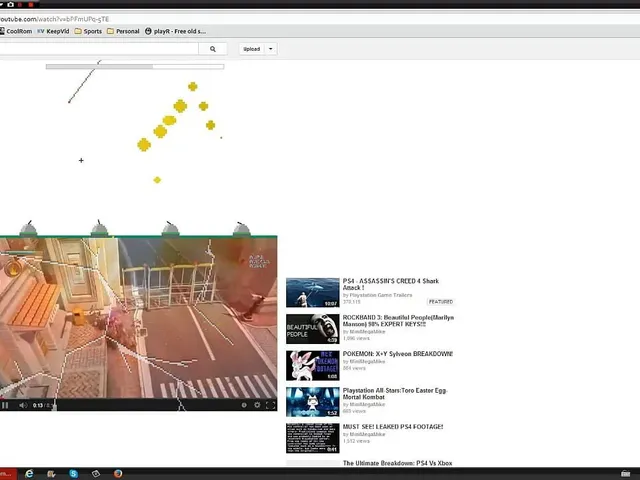This screenshot has width=640, height=480.
Task: Pause the YouTube video
Action: pyautogui.click(x=5, y=405)
